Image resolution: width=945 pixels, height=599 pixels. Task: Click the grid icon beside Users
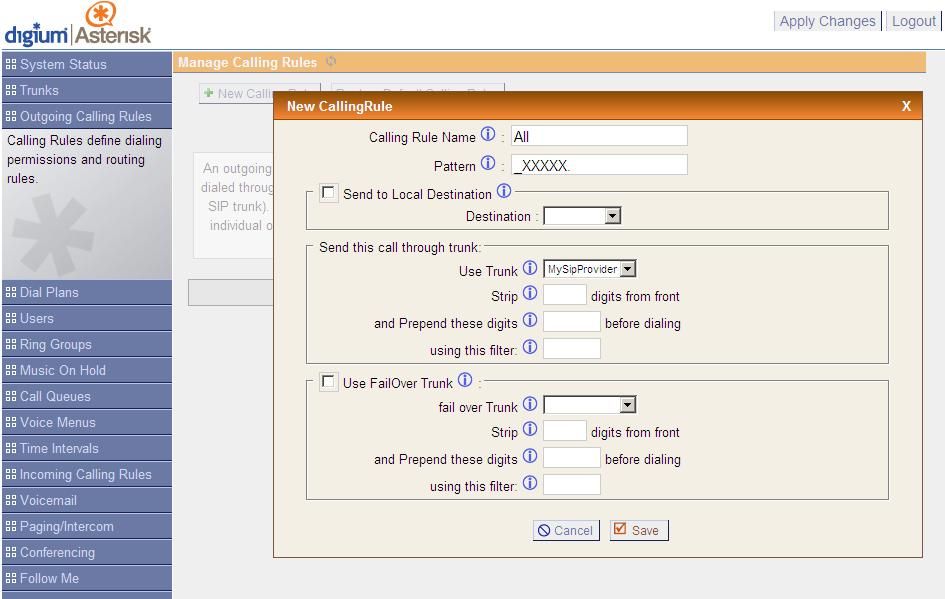point(11,318)
